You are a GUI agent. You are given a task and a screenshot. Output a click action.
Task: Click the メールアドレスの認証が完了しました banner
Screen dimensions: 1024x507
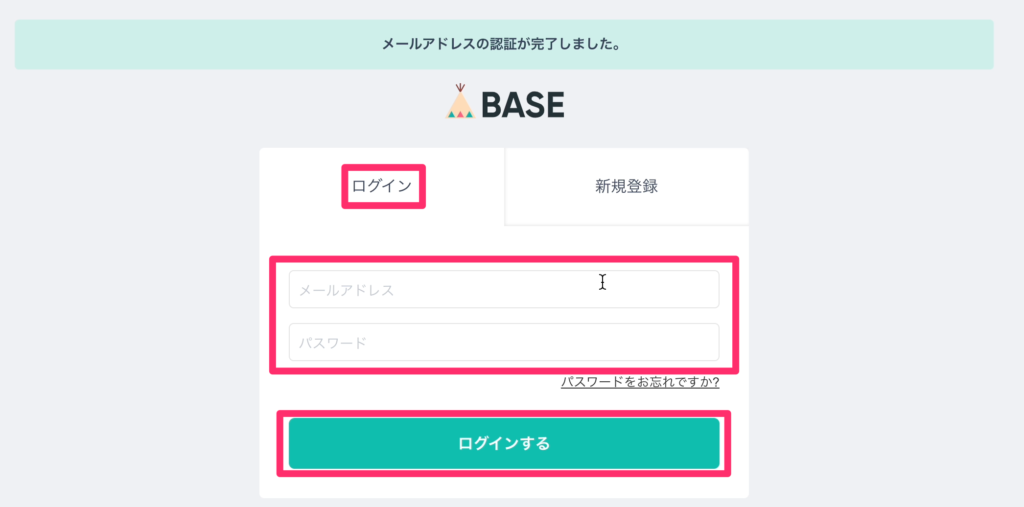[503, 45]
